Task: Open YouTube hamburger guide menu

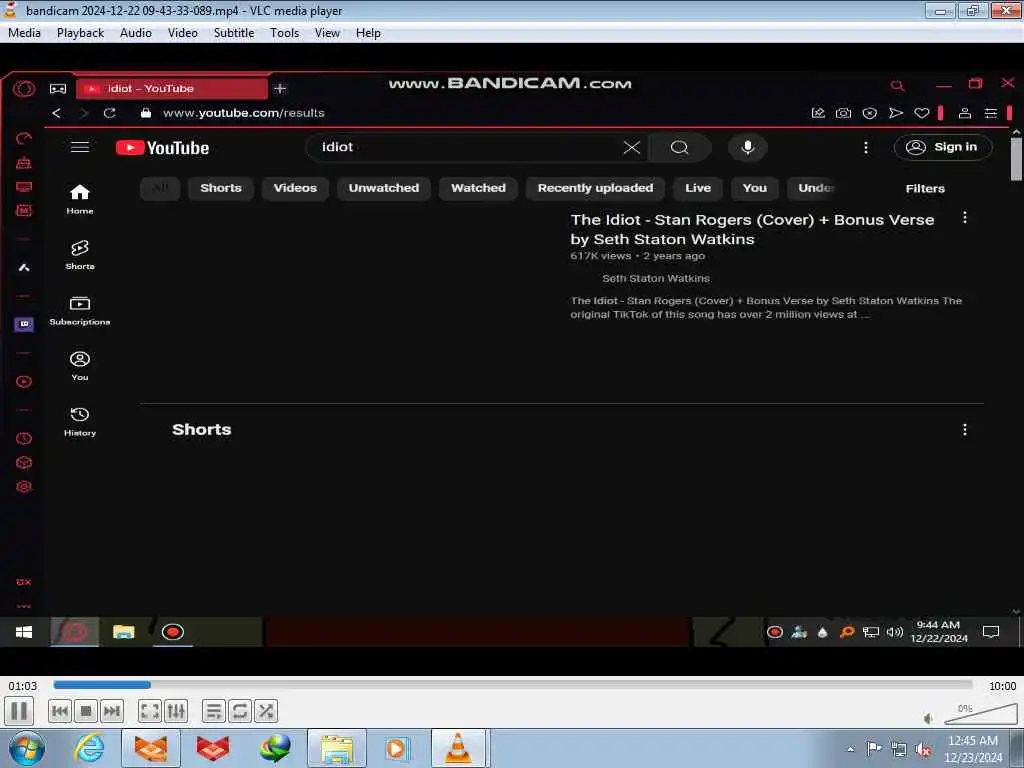Action: [80, 147]
